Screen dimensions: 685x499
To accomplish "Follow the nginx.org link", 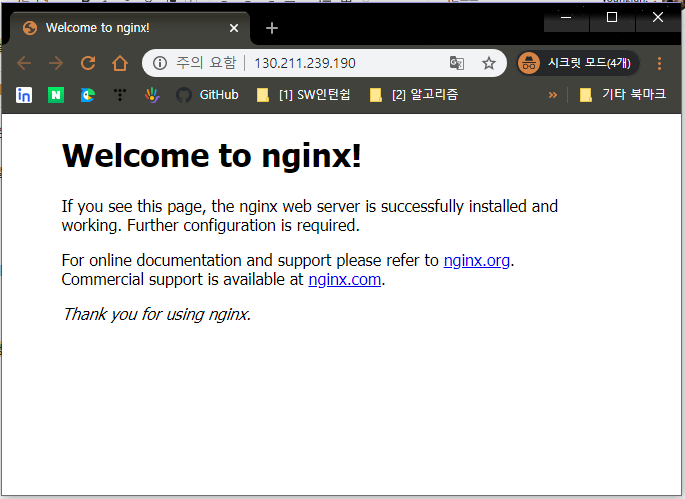I will [x=477, y=261].
